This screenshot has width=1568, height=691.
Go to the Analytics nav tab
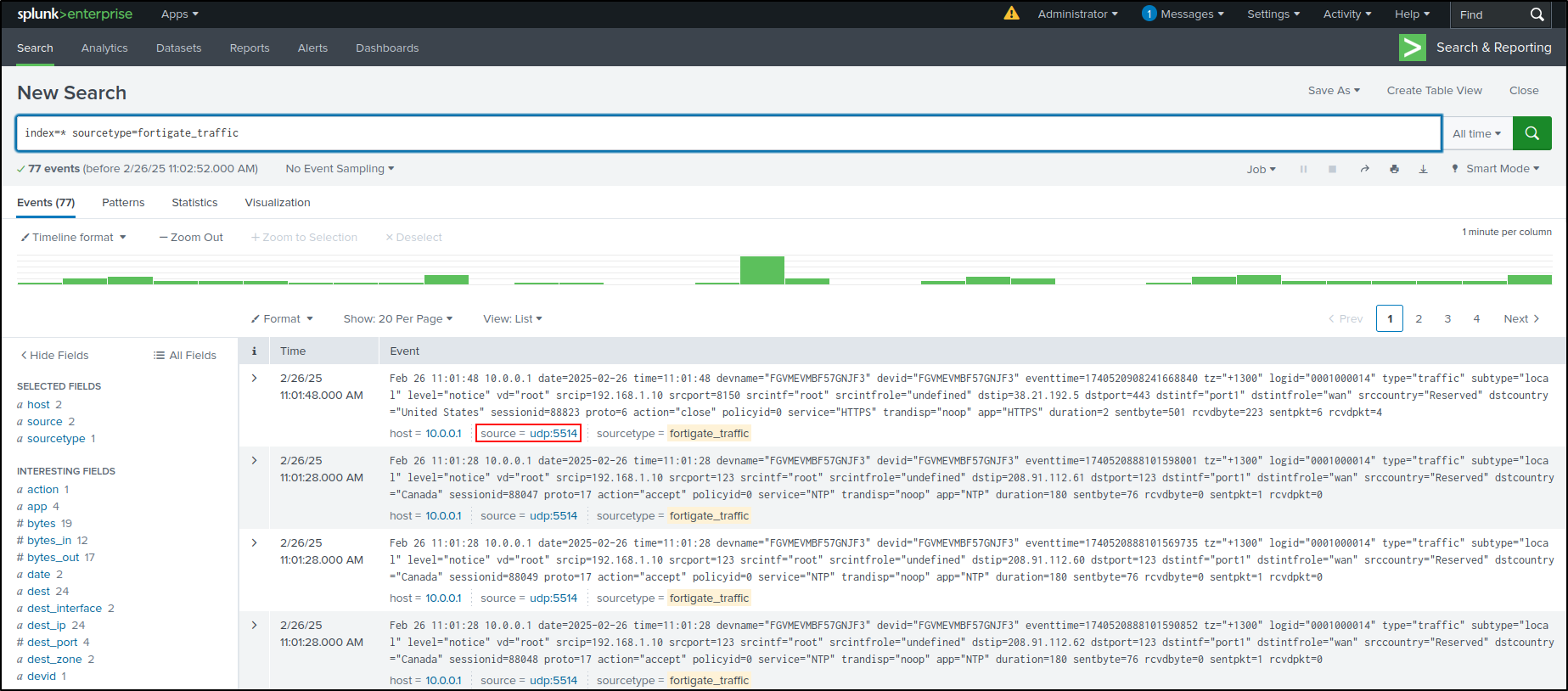(104, 48)
